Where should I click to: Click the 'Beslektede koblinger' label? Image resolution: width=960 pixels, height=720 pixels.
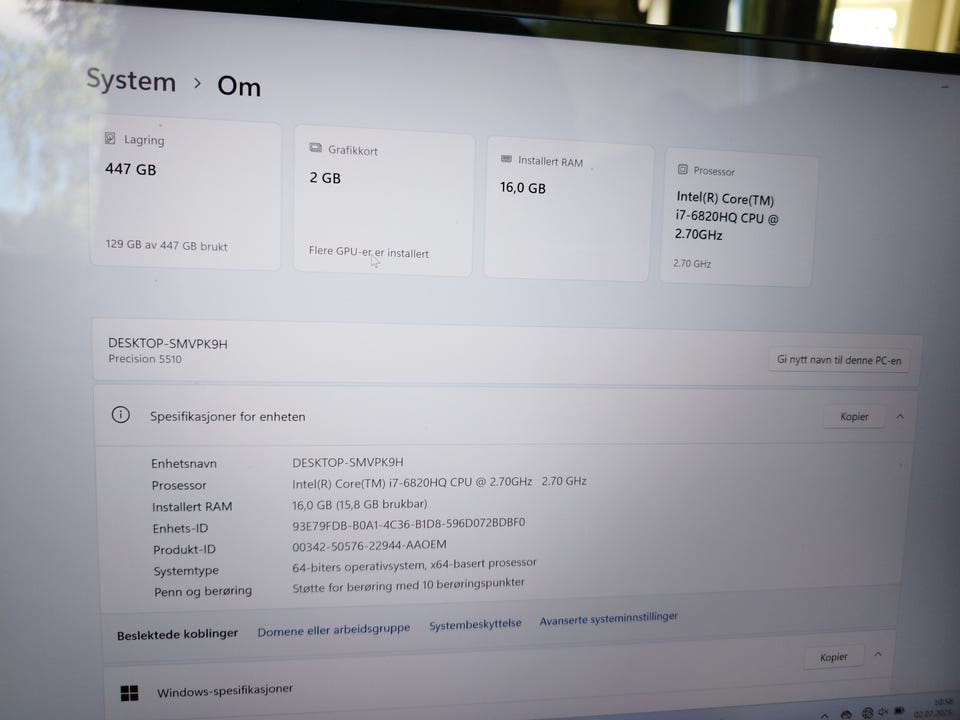tap(177, 634)
